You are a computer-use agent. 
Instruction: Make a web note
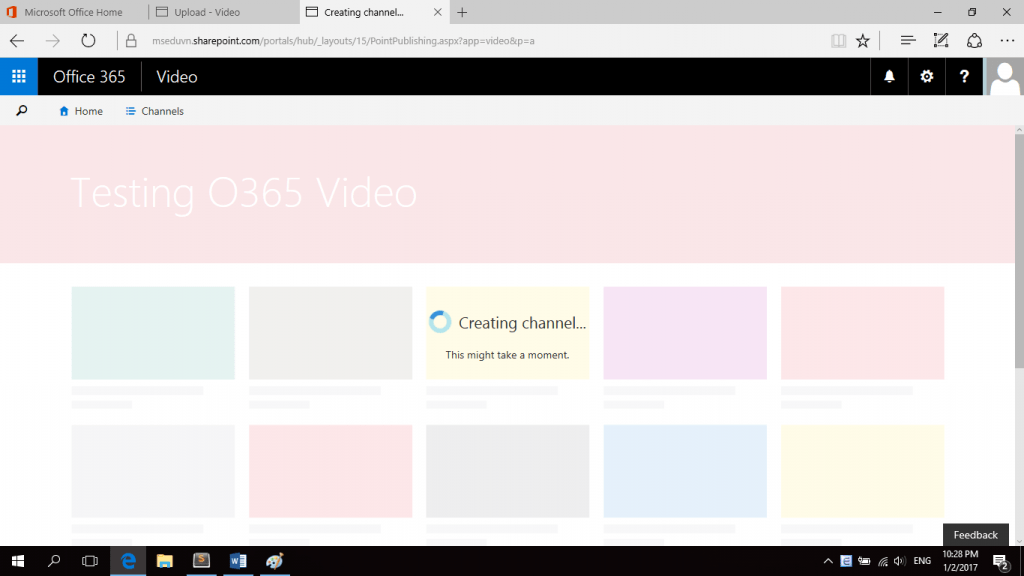click(940, 40)
